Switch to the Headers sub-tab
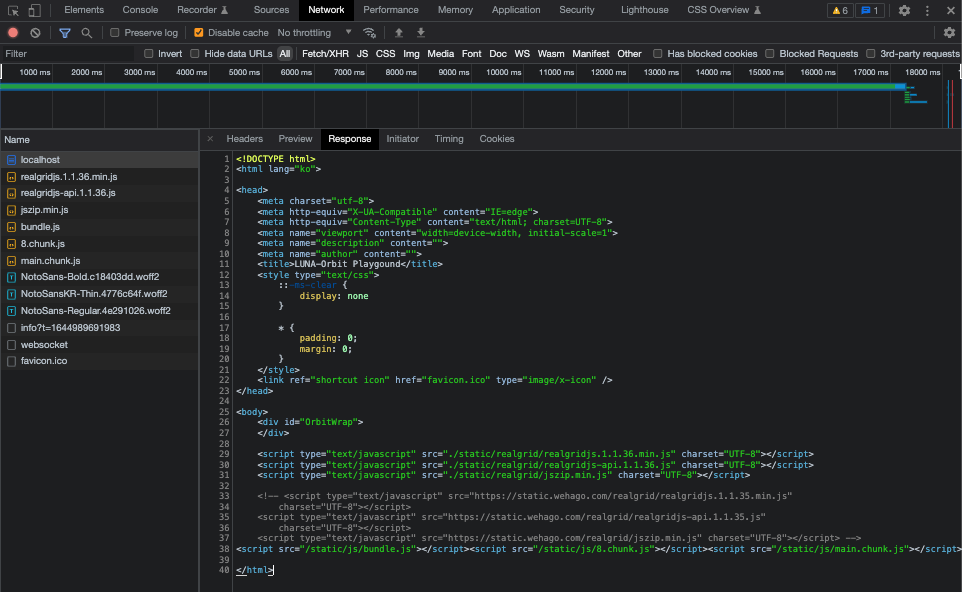 tap(244, 139)
